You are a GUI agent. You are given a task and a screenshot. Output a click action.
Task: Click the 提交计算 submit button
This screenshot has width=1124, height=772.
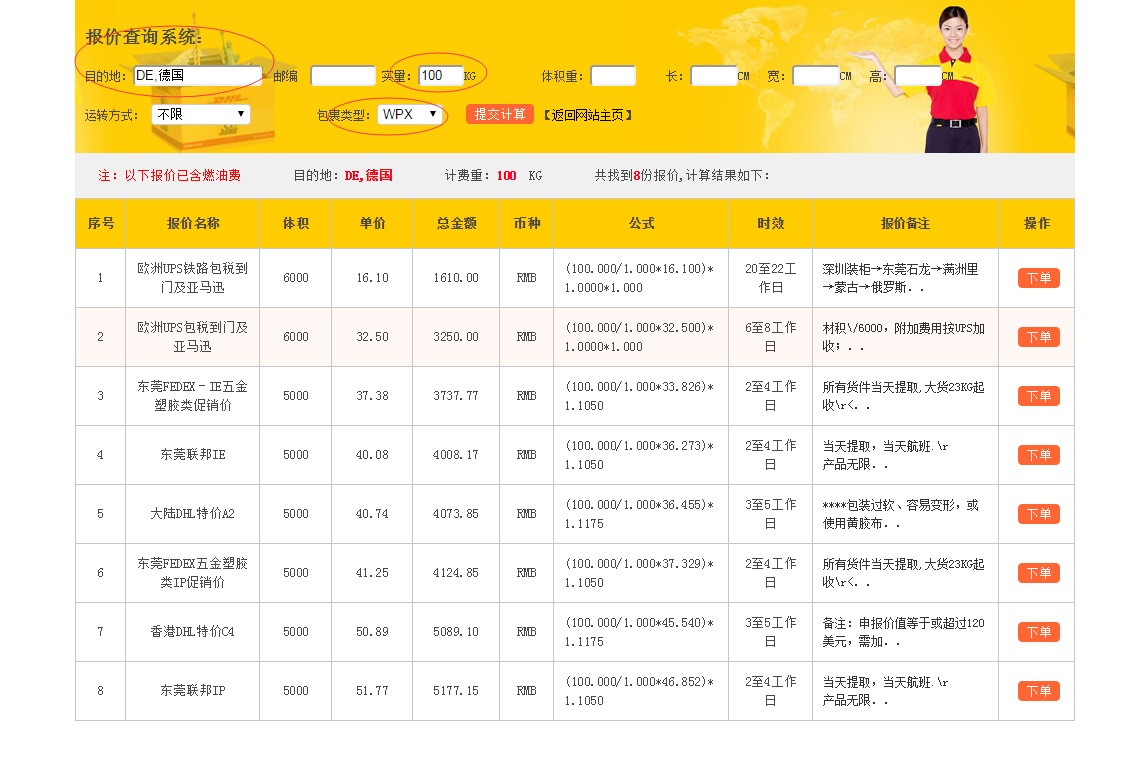pos(500,115)
